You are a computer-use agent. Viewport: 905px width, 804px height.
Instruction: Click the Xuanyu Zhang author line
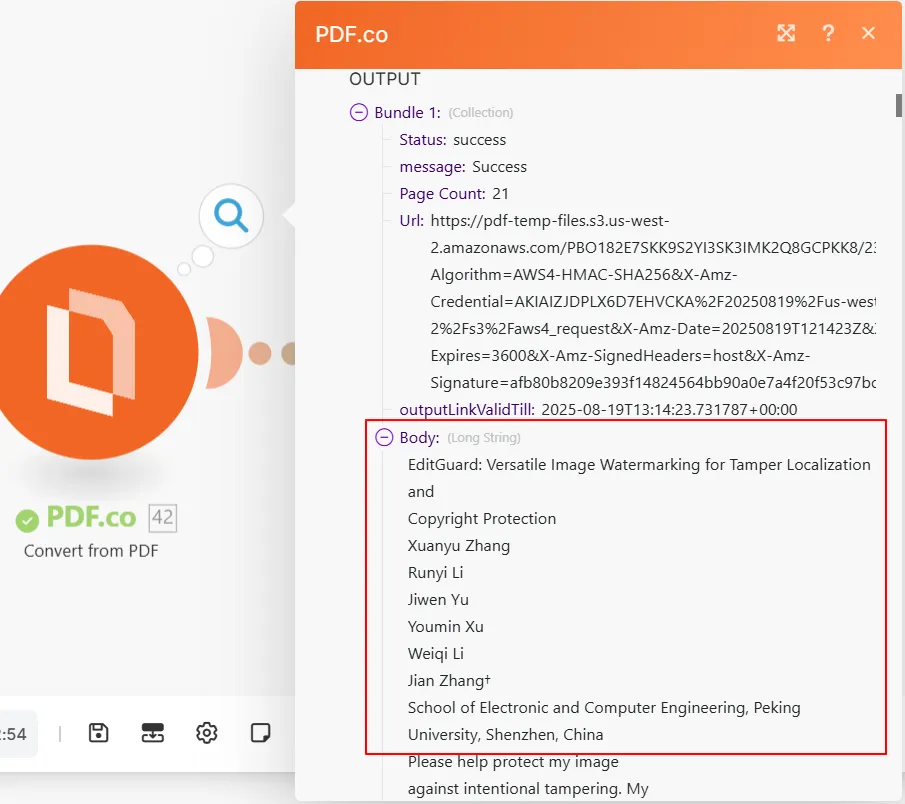pos(459,546)
